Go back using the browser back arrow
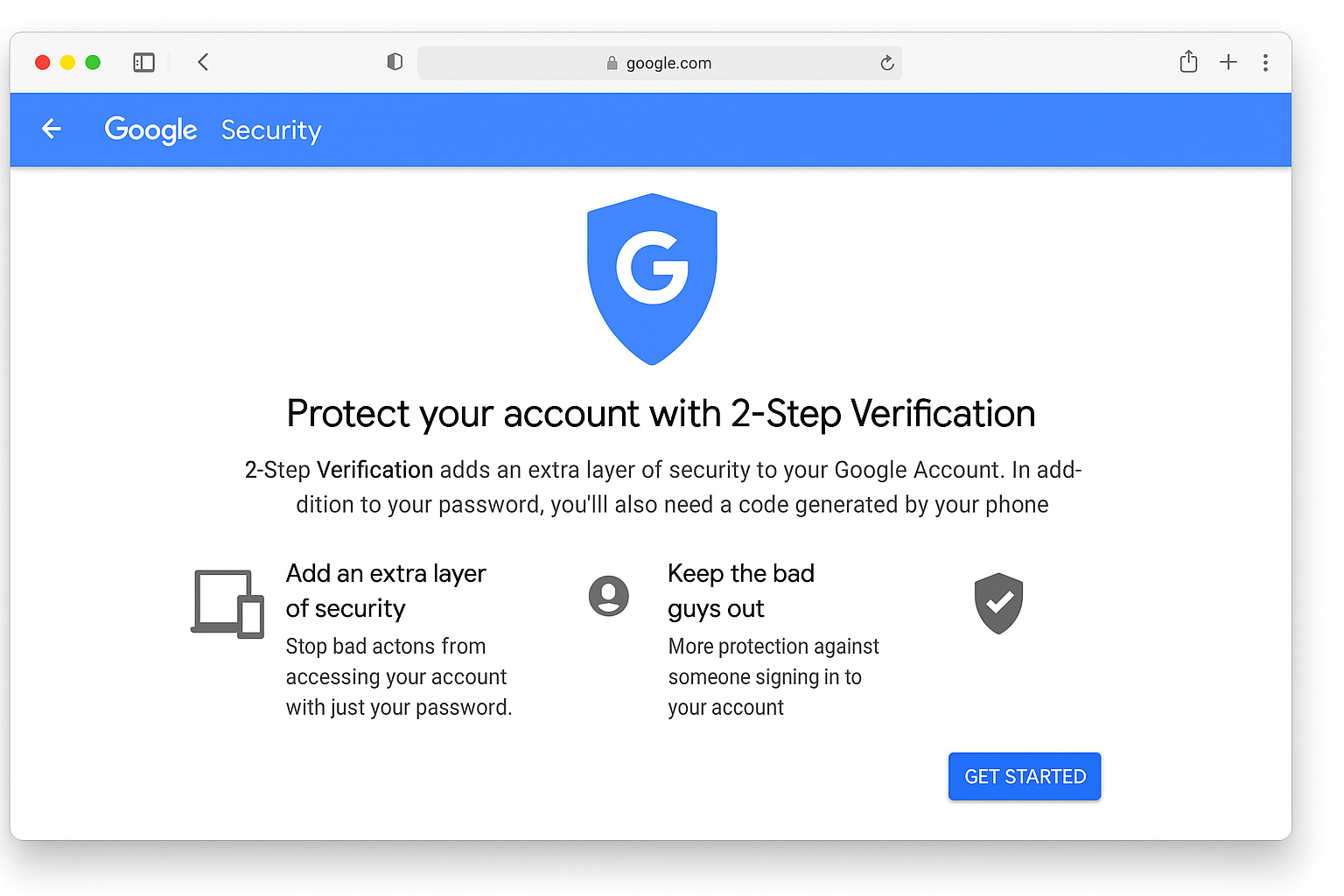This screenshot has width=1344, height=896. (203, 61)
